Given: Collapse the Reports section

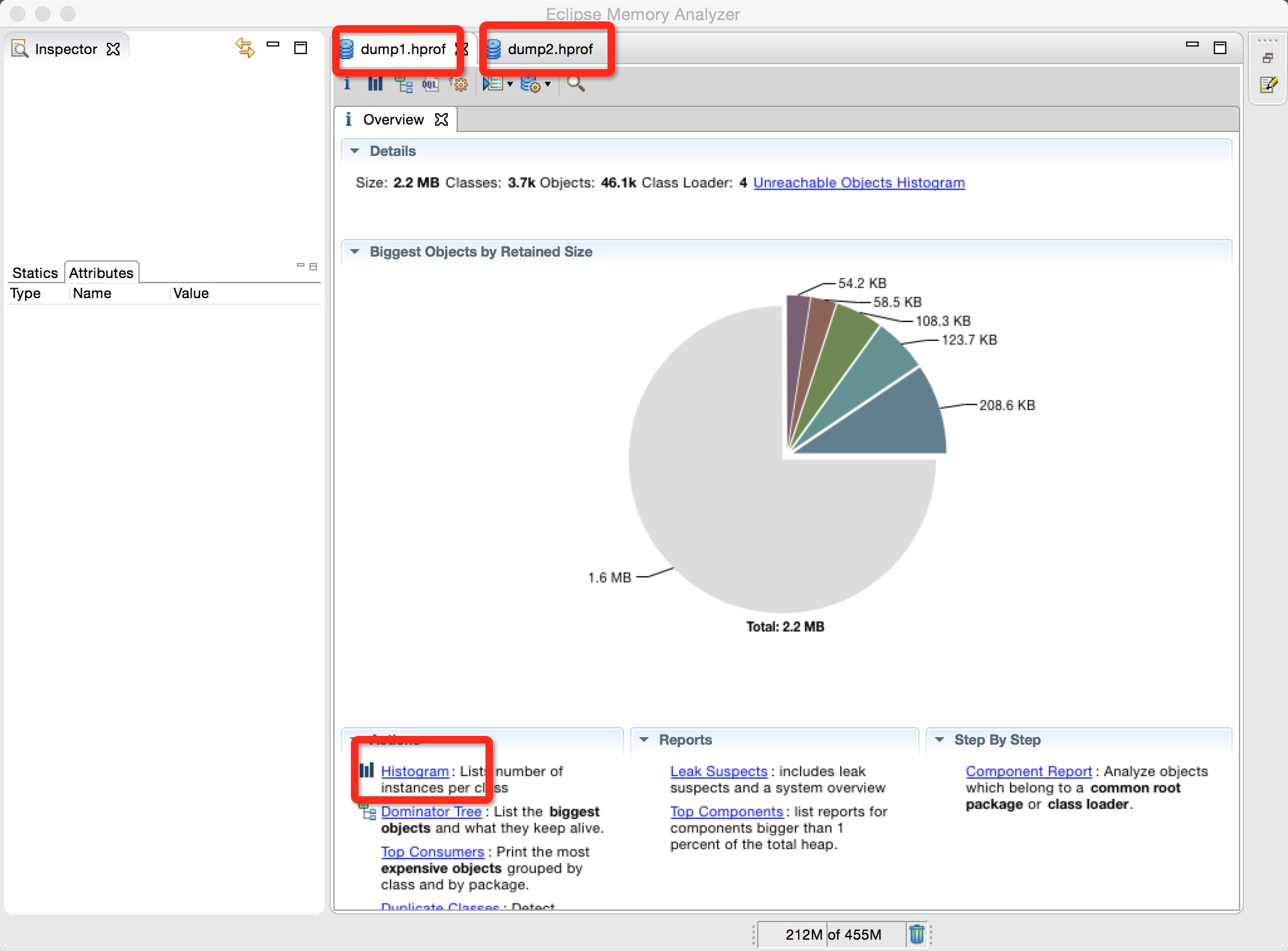Looking at the screenshot, I should [x=644, y=740].
